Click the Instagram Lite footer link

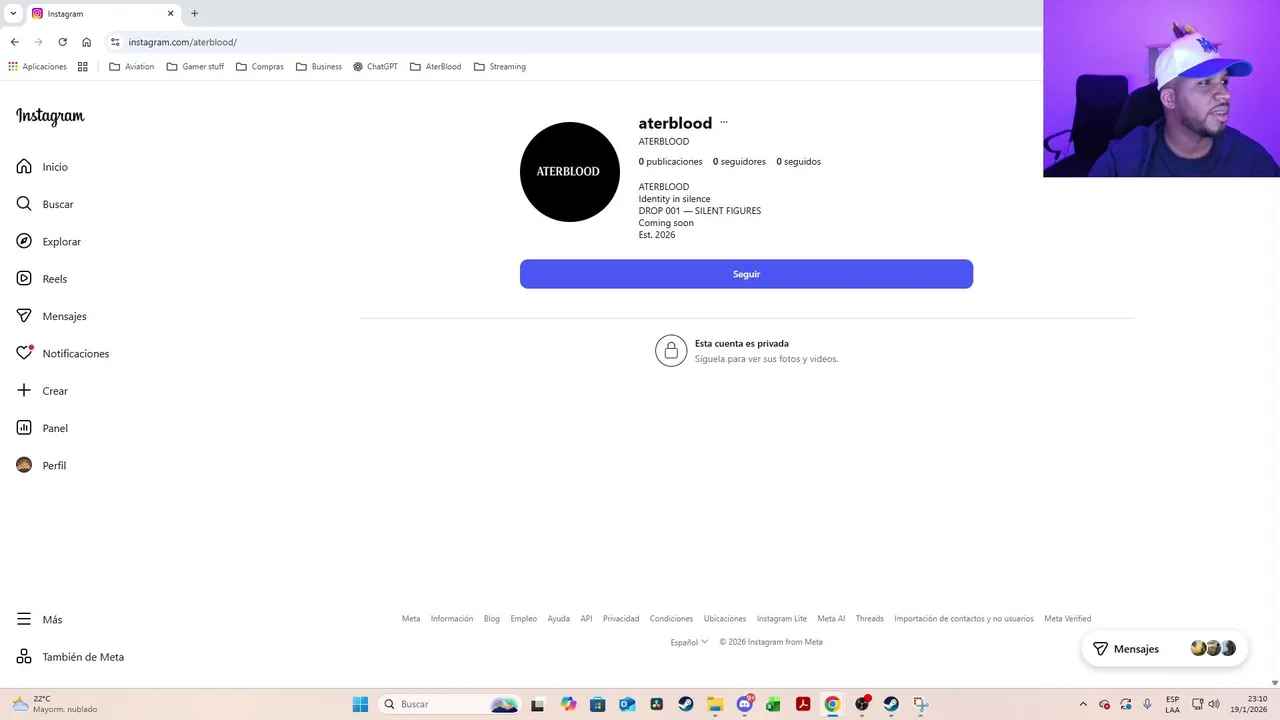[782, 619]
